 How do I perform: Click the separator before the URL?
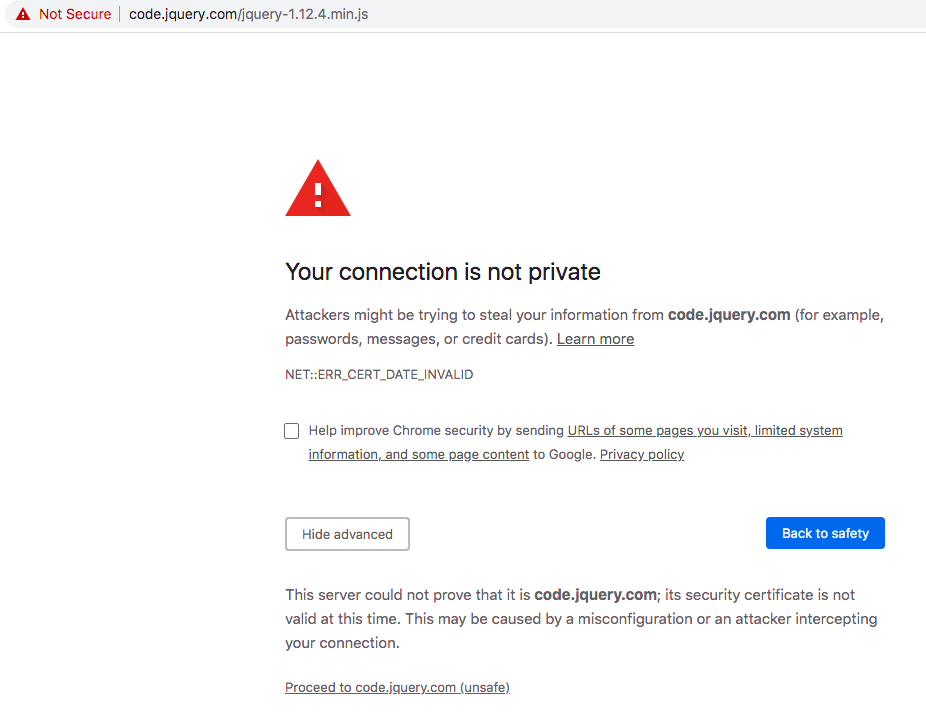pos(118,14)
